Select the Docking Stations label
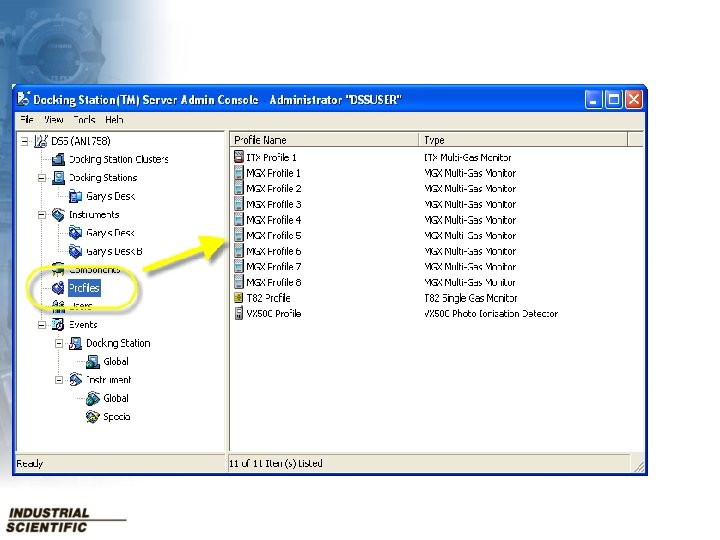 pyautogui.click(x=103, y=178)
